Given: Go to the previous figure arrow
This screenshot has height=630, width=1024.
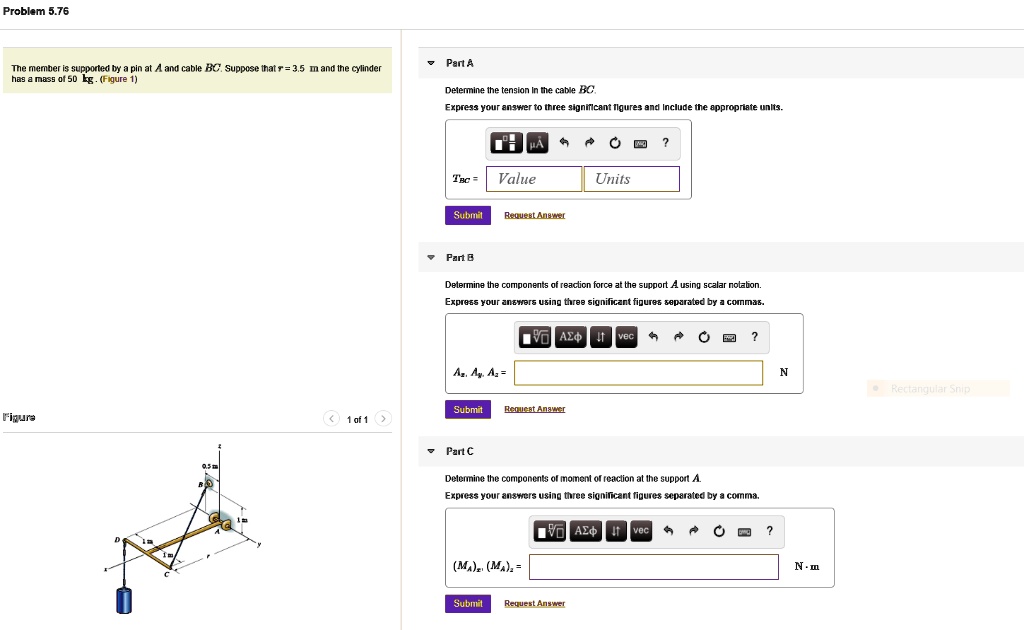Looking at the screenshot, I should coord(332,418).
